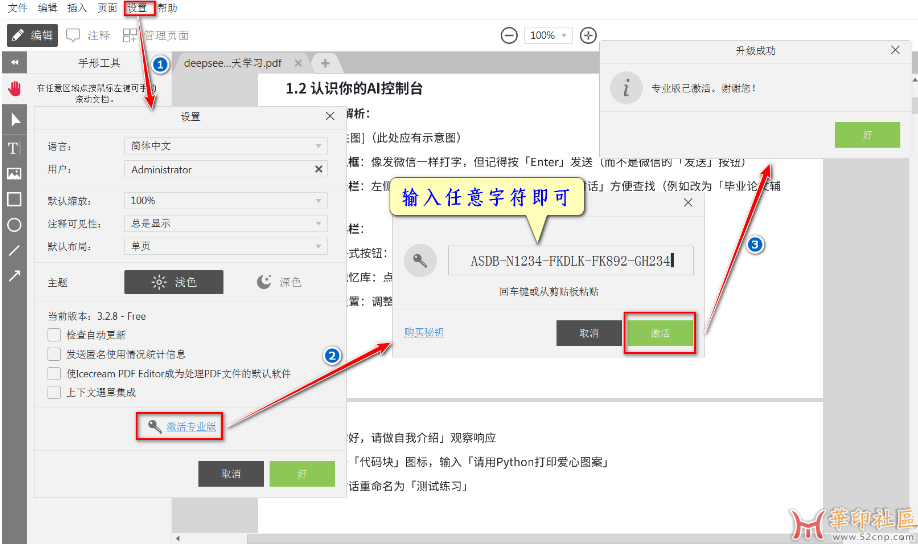Expand the 注释可见性 dropdown

click(226, 223)
